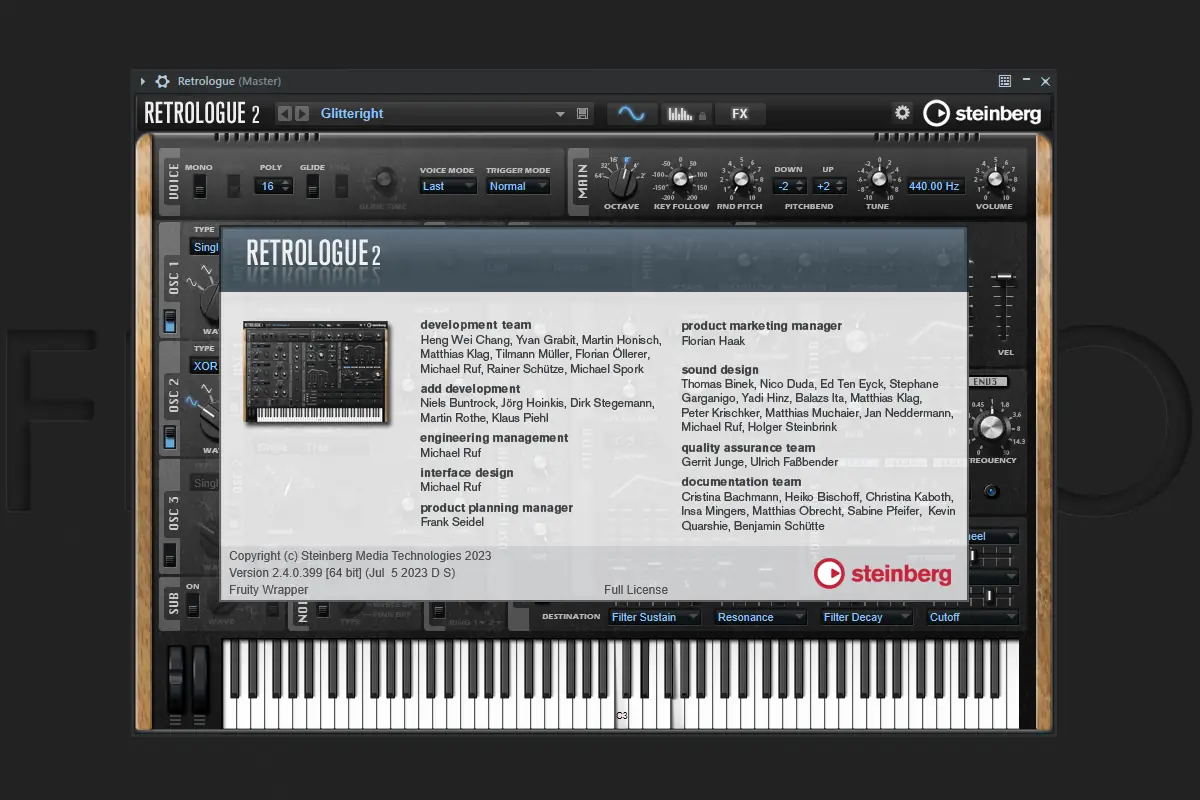Open the FL wrapper settings gear icon

point(162,82)
